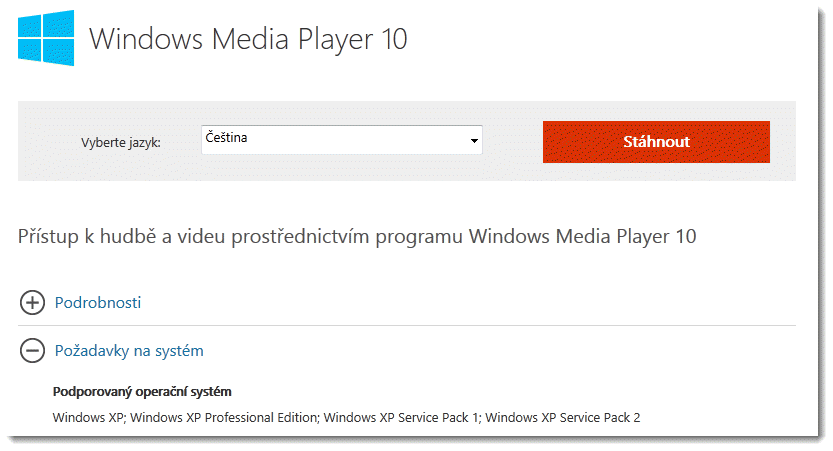Click the word 'Player' in page title

[325, 39]
